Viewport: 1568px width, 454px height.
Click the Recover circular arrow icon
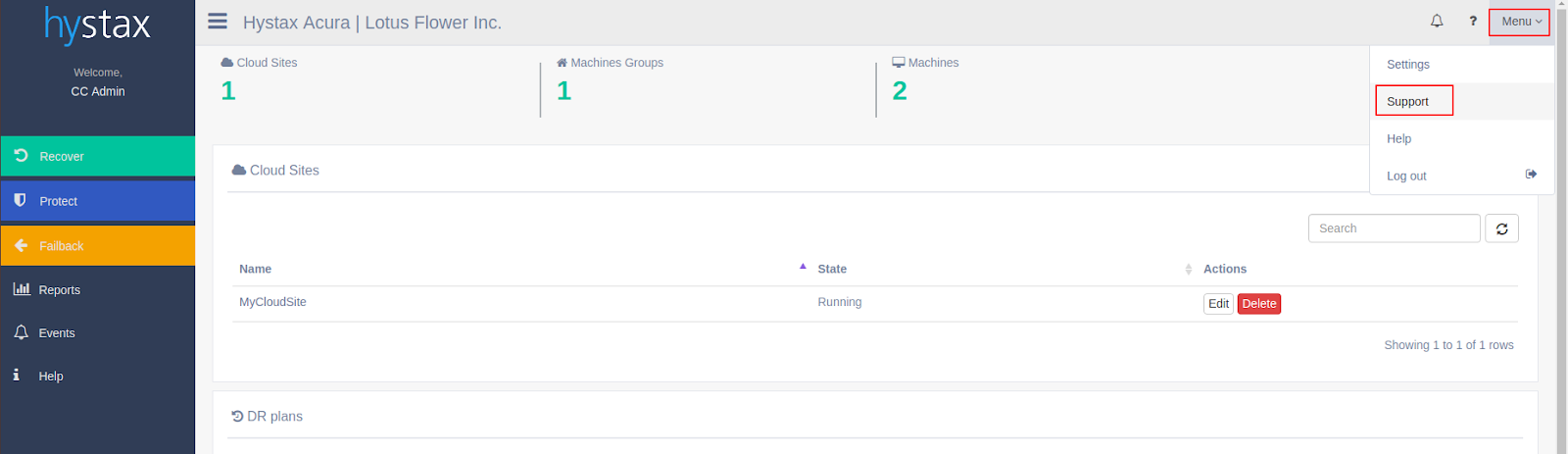[x=21, y=156]
